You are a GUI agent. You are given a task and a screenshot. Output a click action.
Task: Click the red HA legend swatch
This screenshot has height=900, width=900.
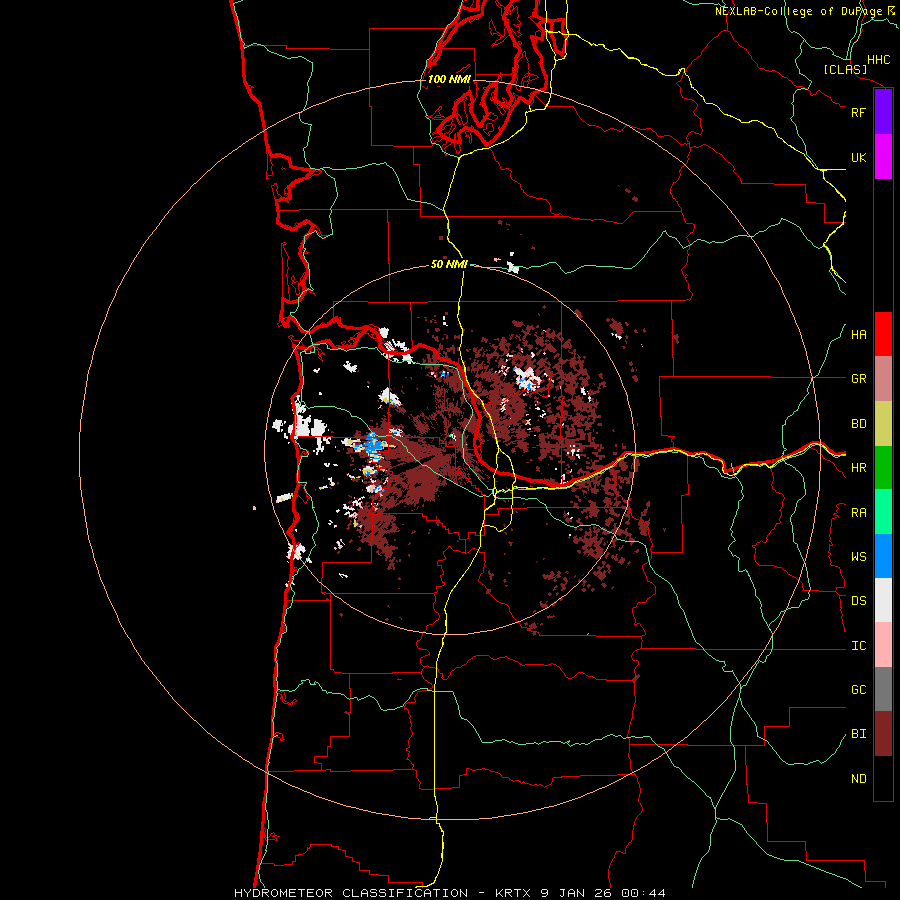[x=883, y=334]
